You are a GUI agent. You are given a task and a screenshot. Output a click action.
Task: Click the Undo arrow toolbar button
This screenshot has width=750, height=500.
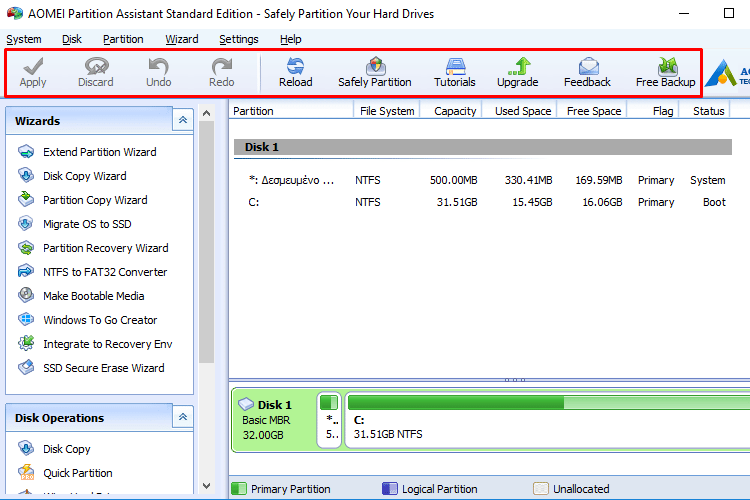[x=158, y=73]
